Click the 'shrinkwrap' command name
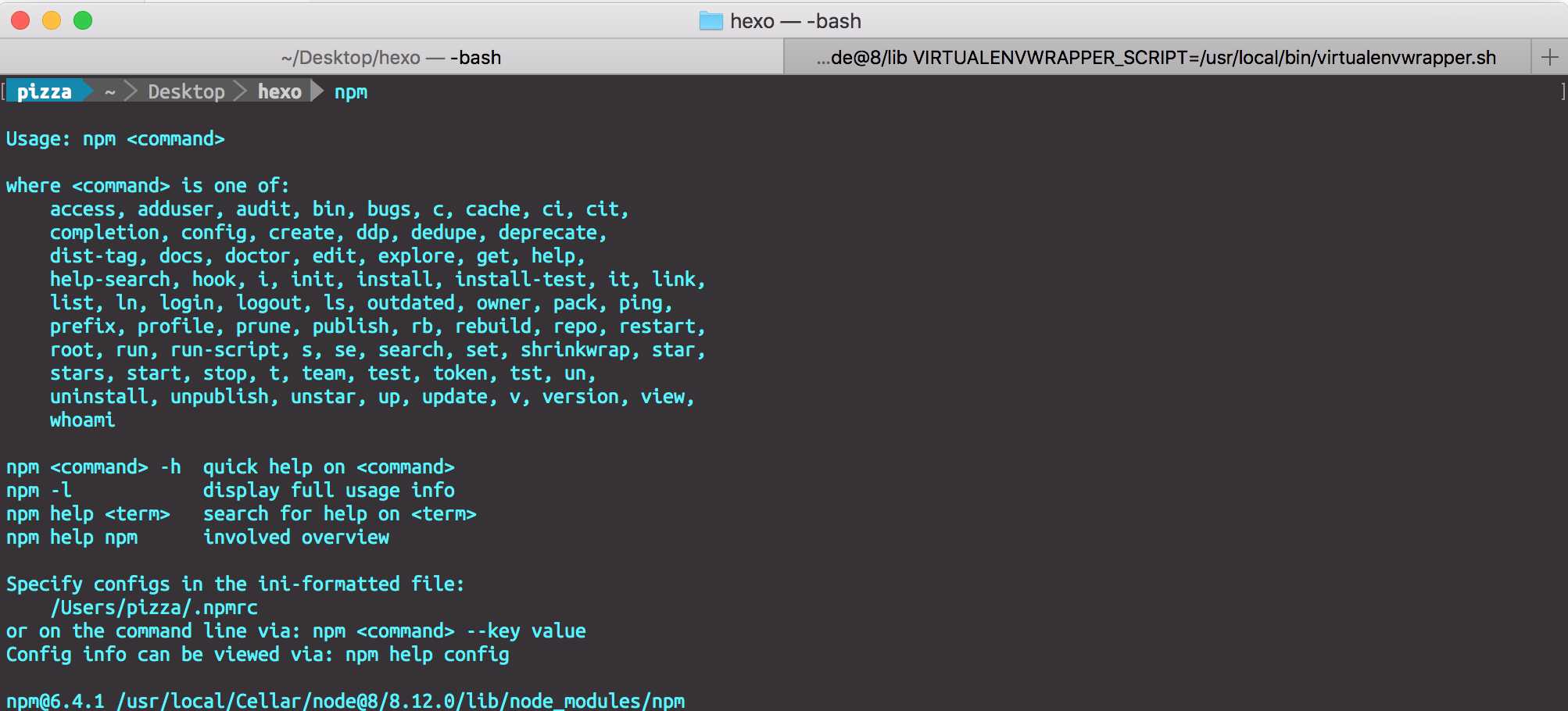 point(575,350)
